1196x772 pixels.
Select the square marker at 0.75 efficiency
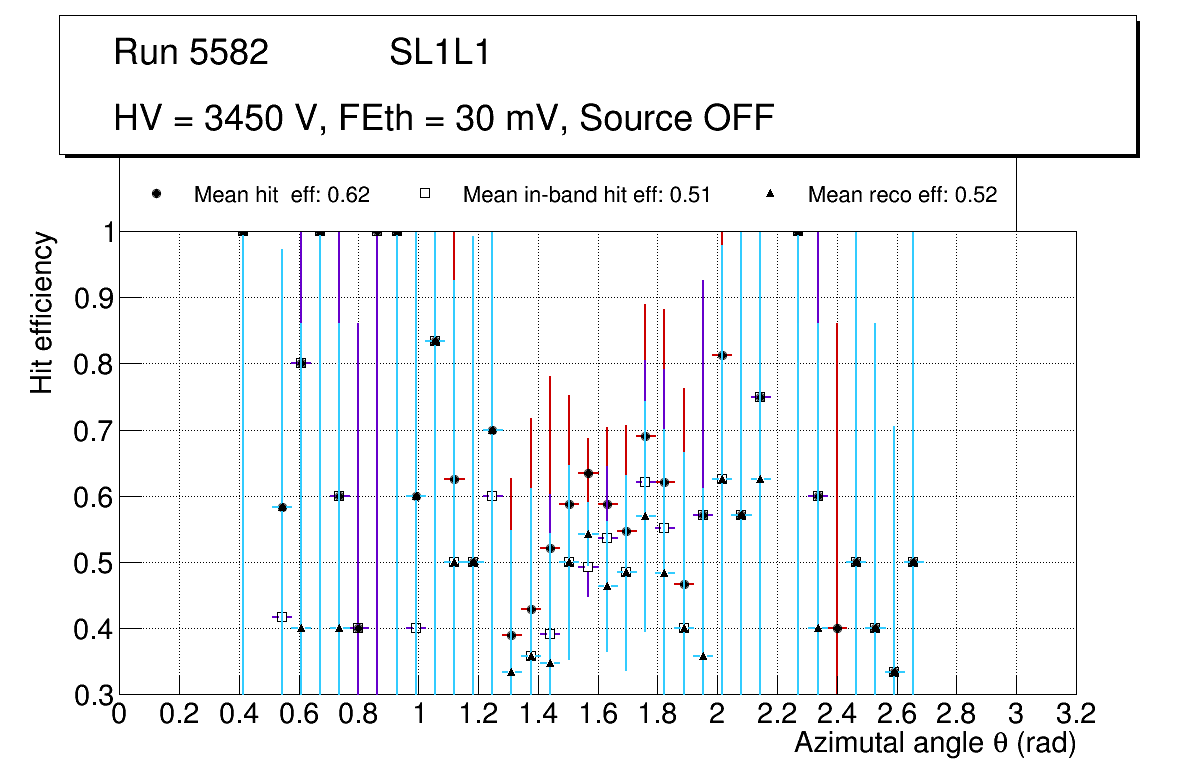[x=760, y=397]
